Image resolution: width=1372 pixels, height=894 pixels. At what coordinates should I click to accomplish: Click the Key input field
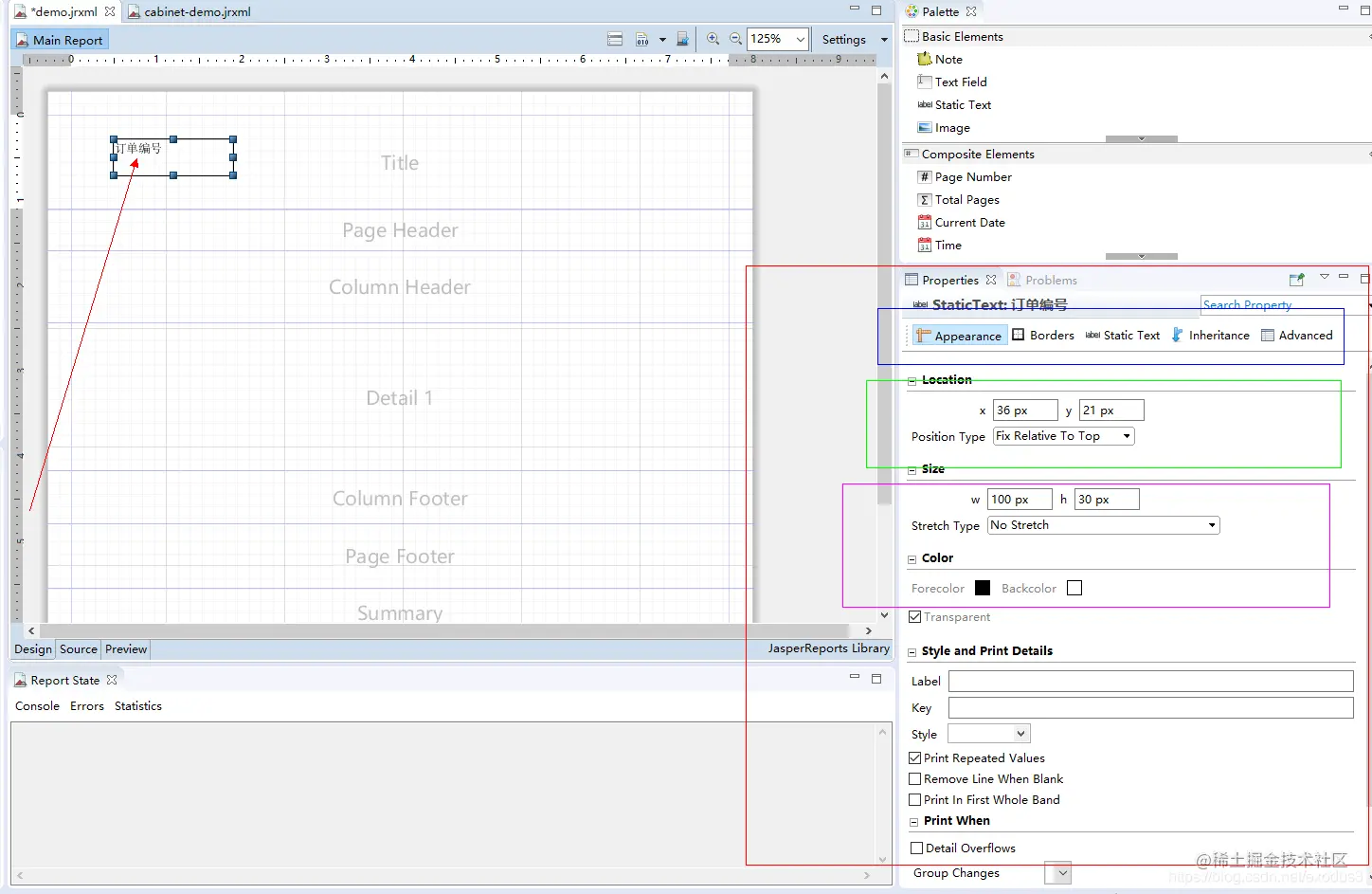(1151, 707)
